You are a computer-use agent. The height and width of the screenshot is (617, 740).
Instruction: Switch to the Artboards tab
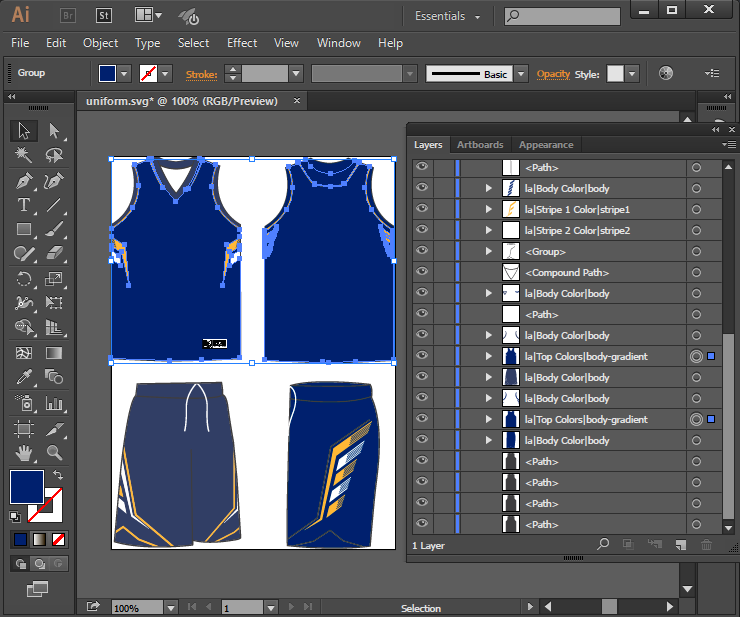[480, 144]
